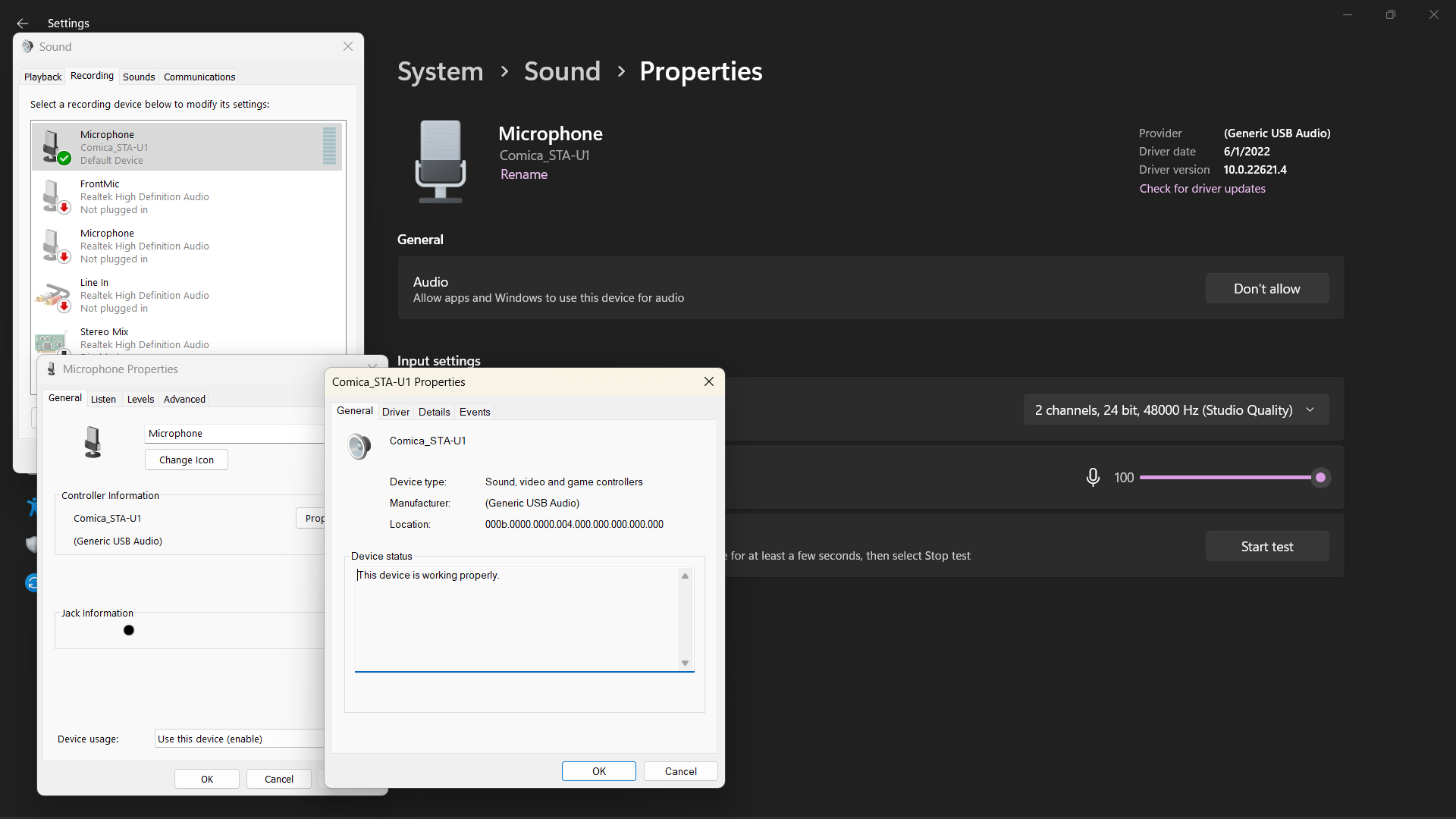
Task: Click the speaker icon in Comica_STA-U1 Properties
Action: coord(359,447)
